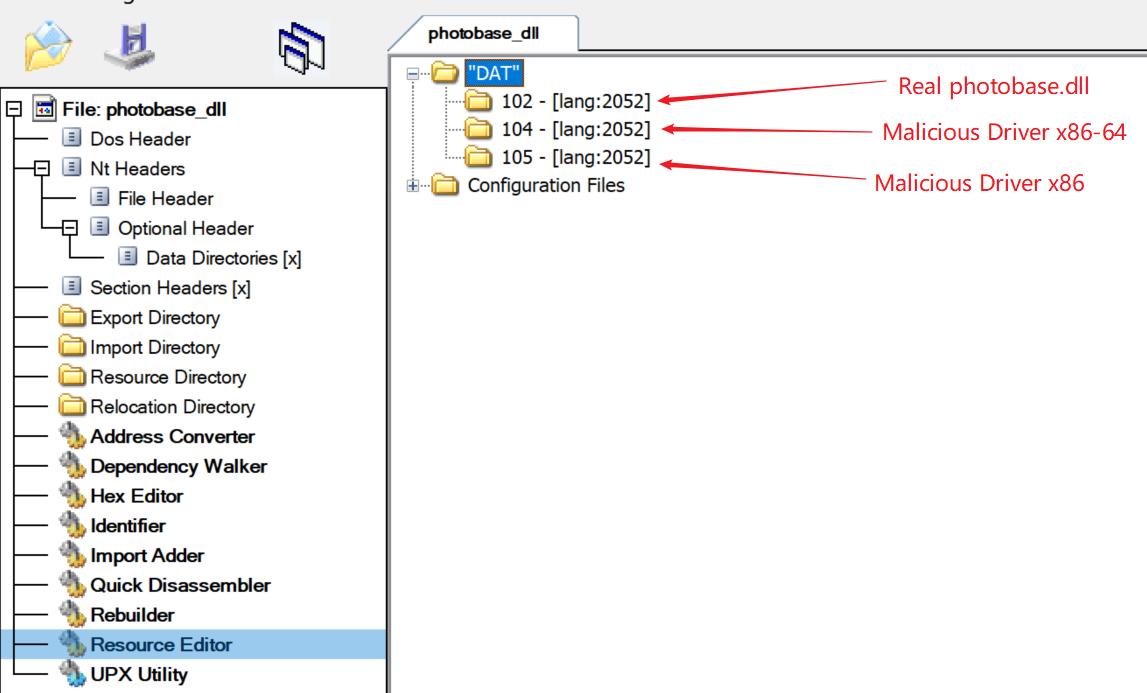Click the Data Directories document icon
This screenshot has width=1147, height=693.
coord(127,257)
